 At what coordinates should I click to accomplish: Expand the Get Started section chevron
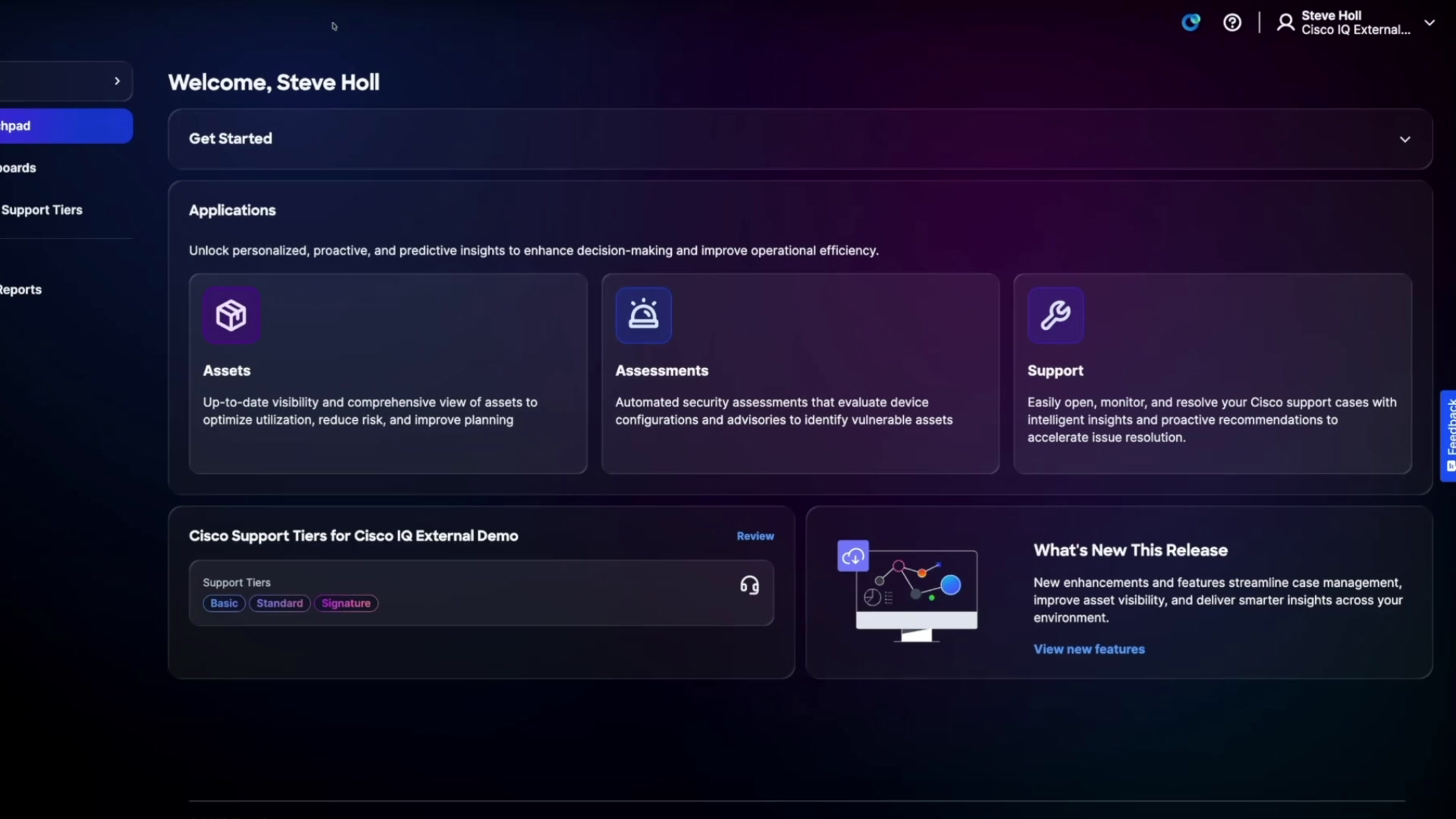(x=1404, y=140)
